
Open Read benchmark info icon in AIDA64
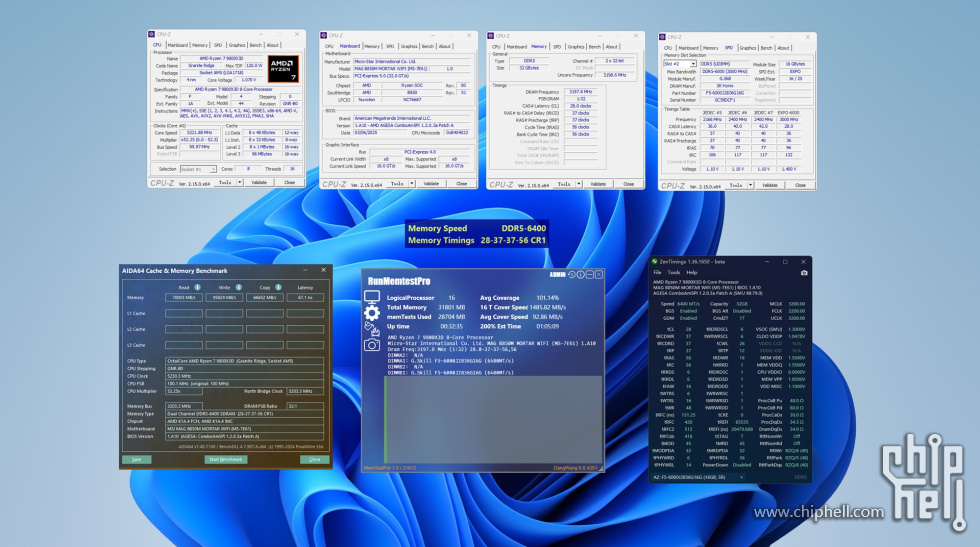pos(198,287)
